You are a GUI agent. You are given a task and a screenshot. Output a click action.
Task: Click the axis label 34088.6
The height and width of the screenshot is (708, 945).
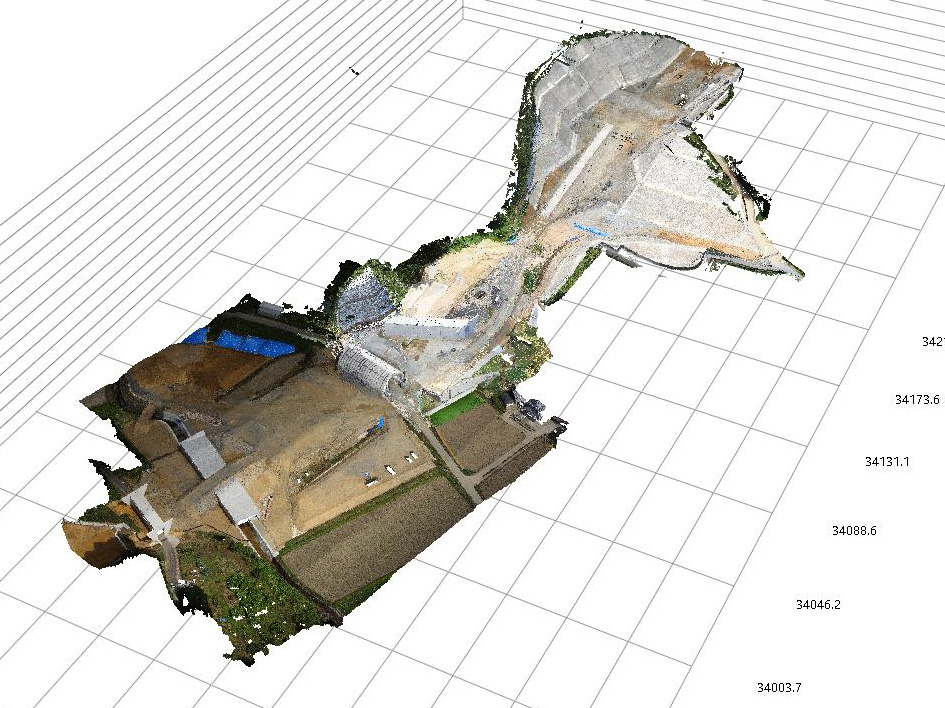coord(854,530)
